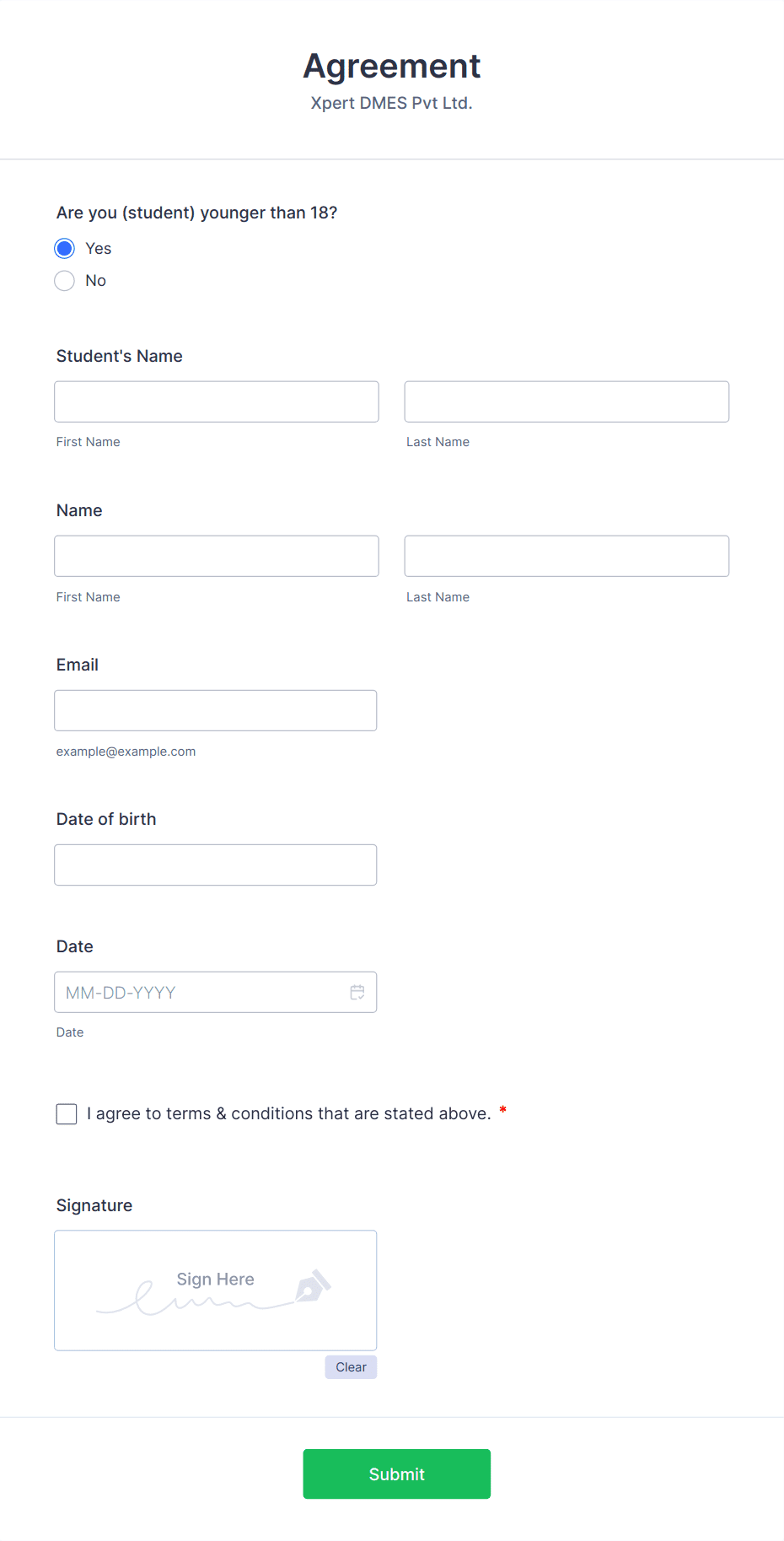Viewport: 784px width, 1541px height.
Task: Focus the Name section First Name field
Action: [217, 556]
